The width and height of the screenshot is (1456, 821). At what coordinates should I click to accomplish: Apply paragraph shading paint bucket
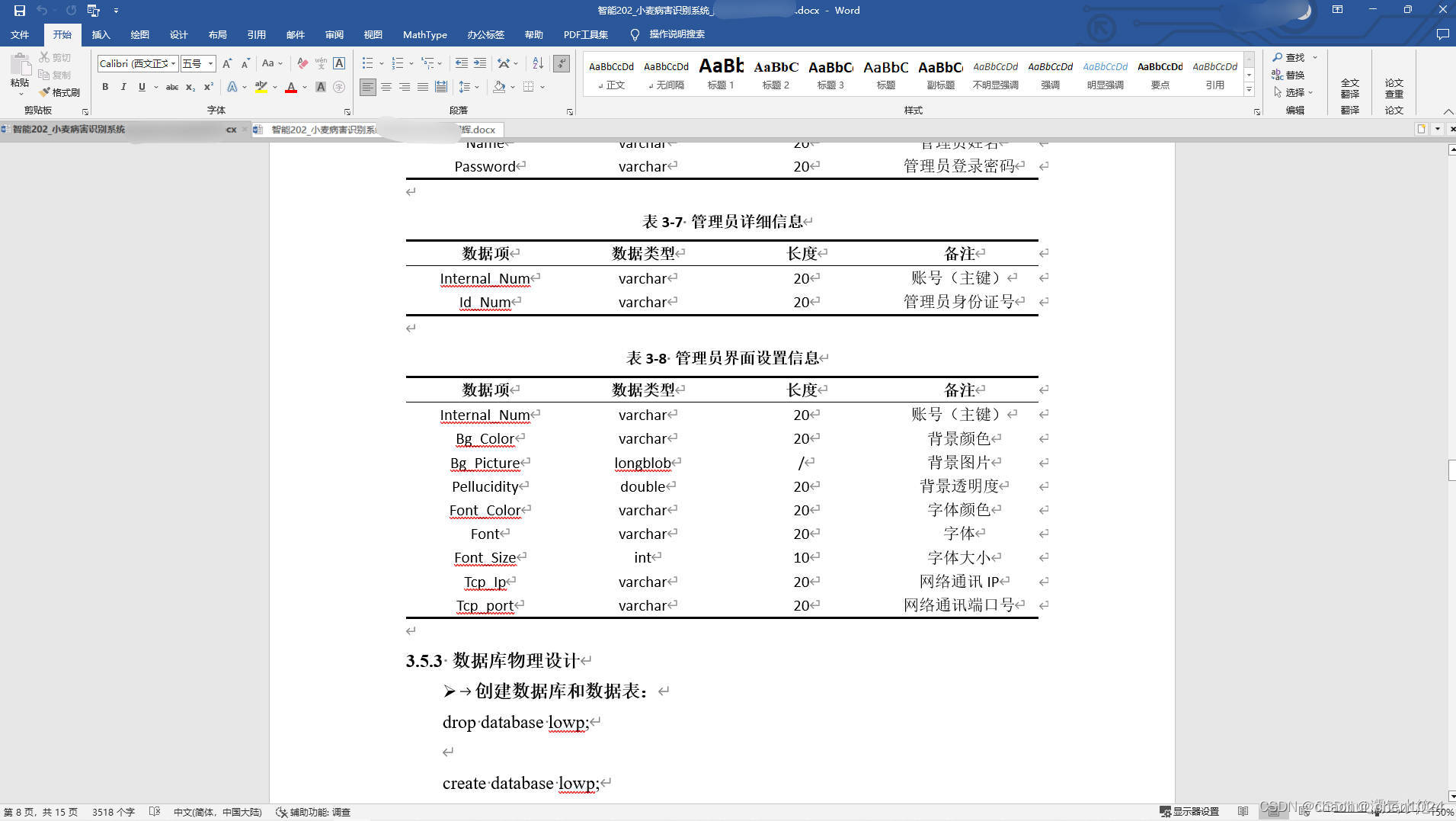pyautogui.click(x=499, y=87)
